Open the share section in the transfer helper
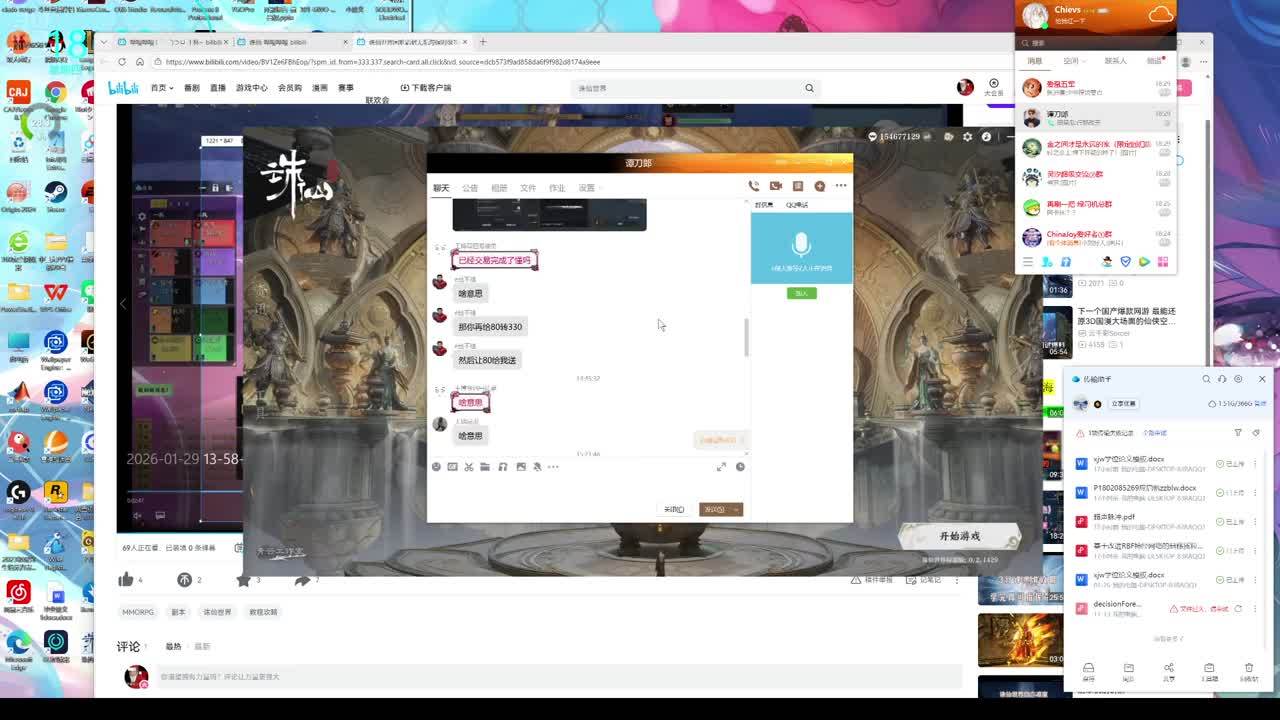Screen dimensions: 1280x720 point(1169,672)
